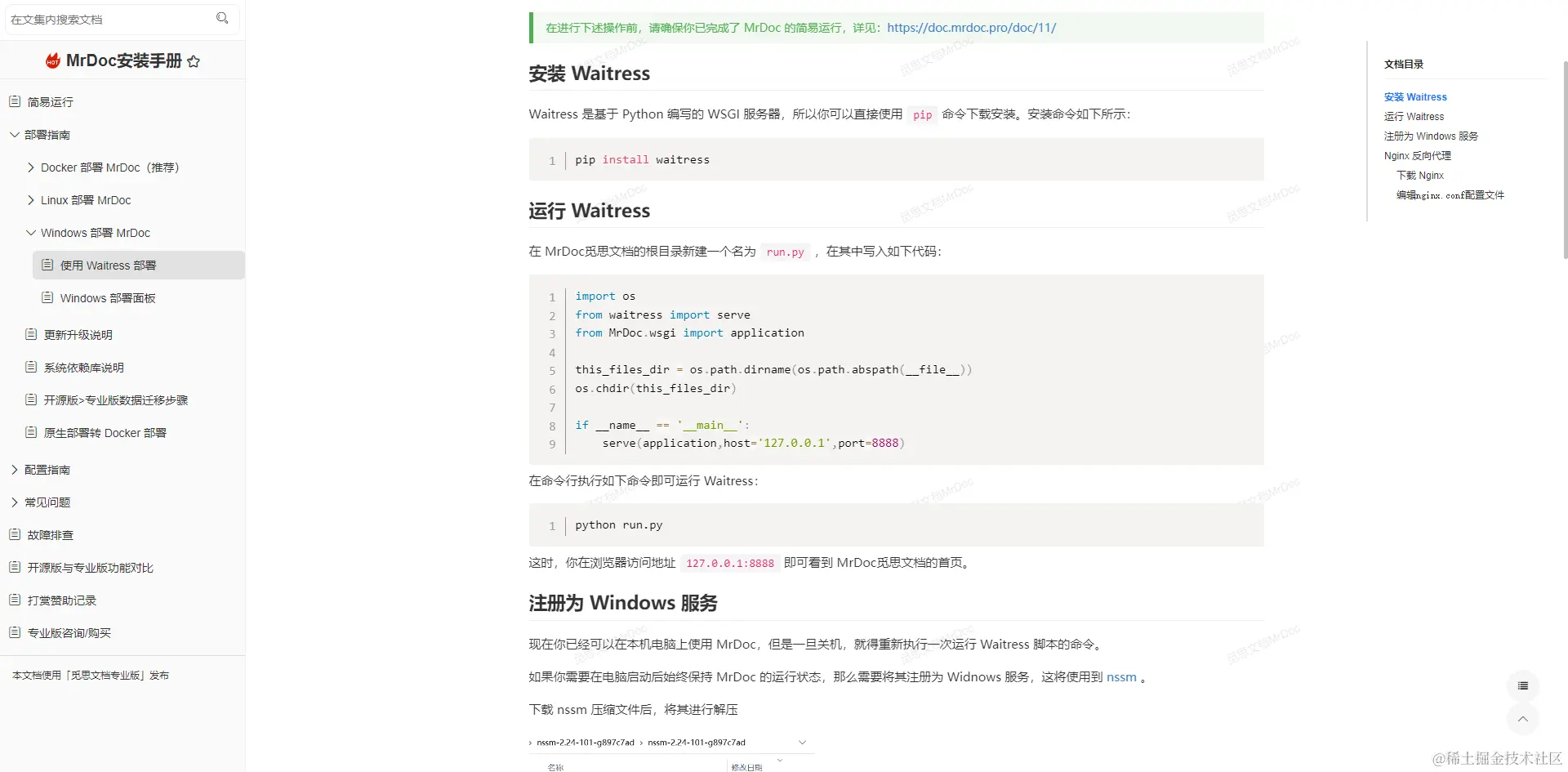The image size is (1568, 772).
Task: Collapse the Windows 部署 MrDoc section
Action: point(32,233)
